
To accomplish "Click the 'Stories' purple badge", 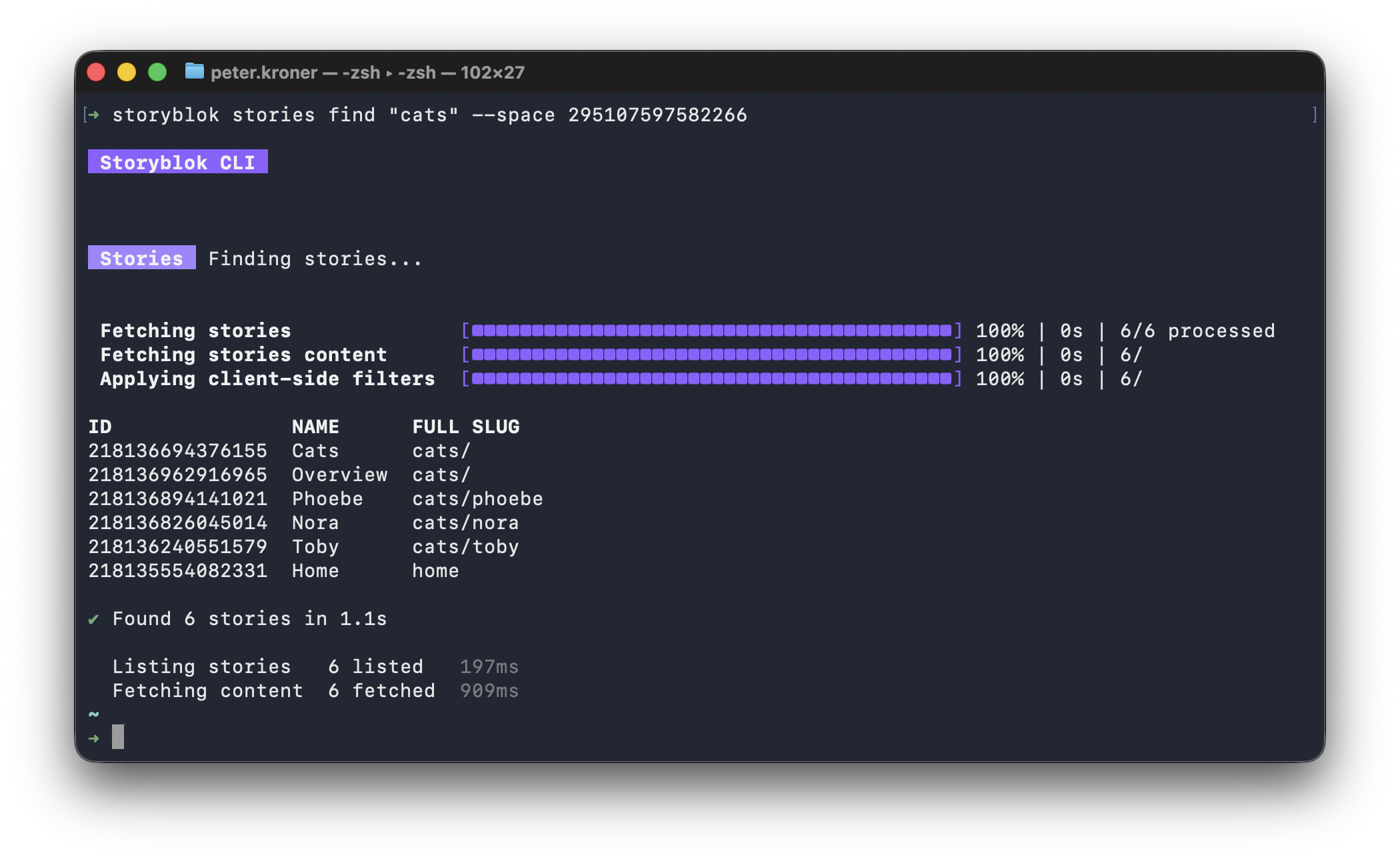I will pos(142,258).
